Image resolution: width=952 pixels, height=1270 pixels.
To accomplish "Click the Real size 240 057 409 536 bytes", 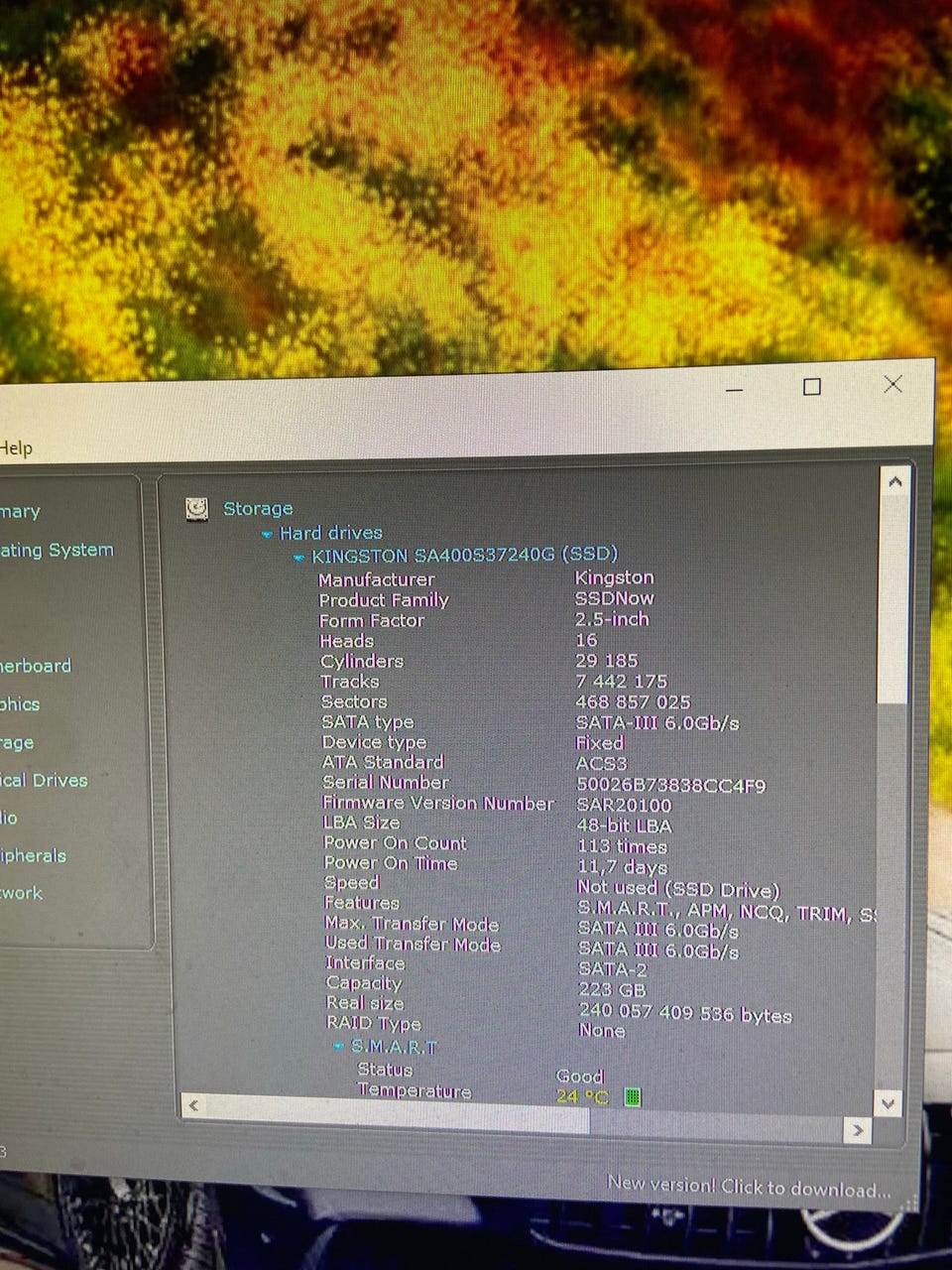I will (685, 1013).
